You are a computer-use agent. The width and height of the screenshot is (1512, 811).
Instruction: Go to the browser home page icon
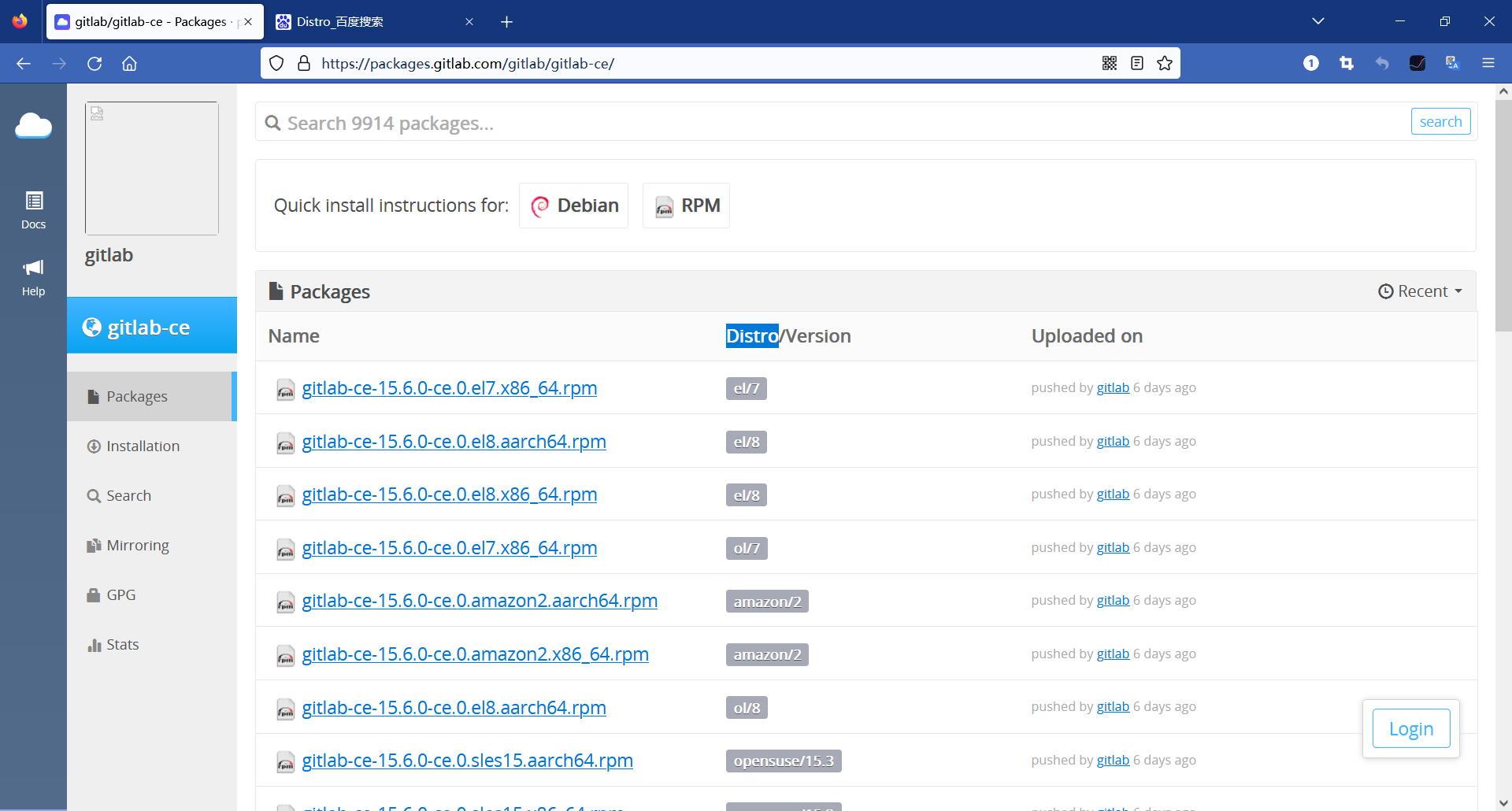[x=129, y=64]
